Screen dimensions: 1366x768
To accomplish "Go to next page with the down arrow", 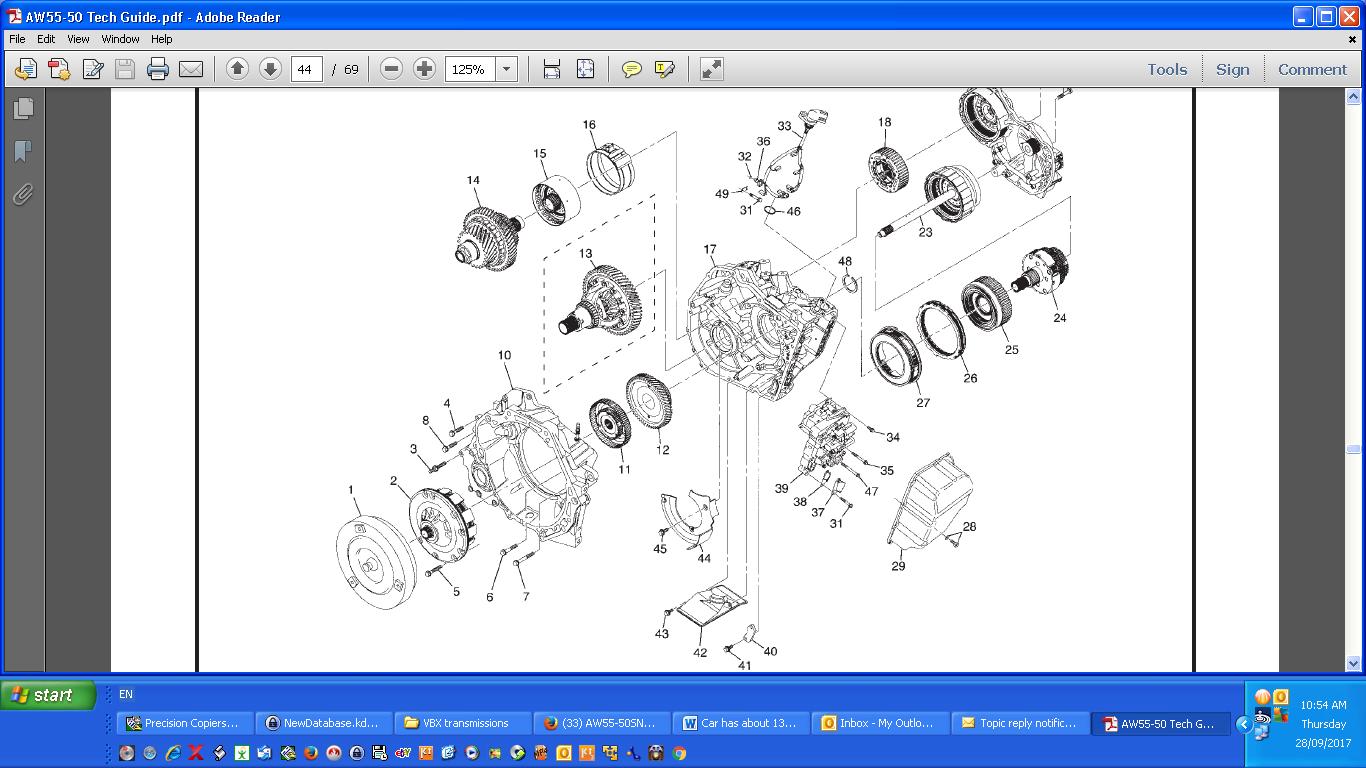I will coord(270,69).
